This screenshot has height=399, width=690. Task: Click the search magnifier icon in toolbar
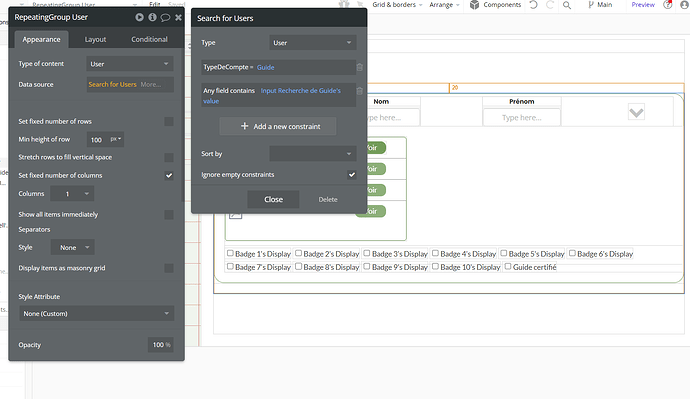click(x=567, y=5)
